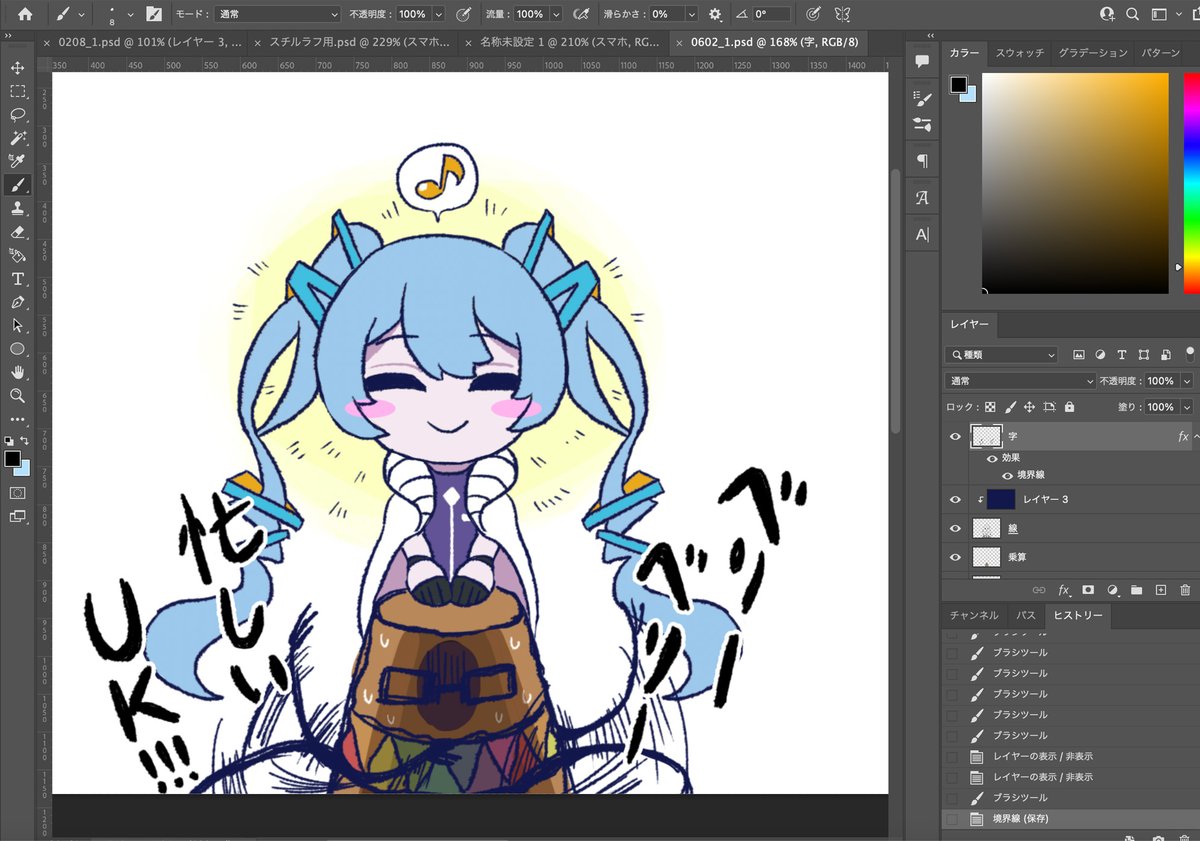
Task: Click the hue spectrum slider
Action: (x=1192, y=182)
